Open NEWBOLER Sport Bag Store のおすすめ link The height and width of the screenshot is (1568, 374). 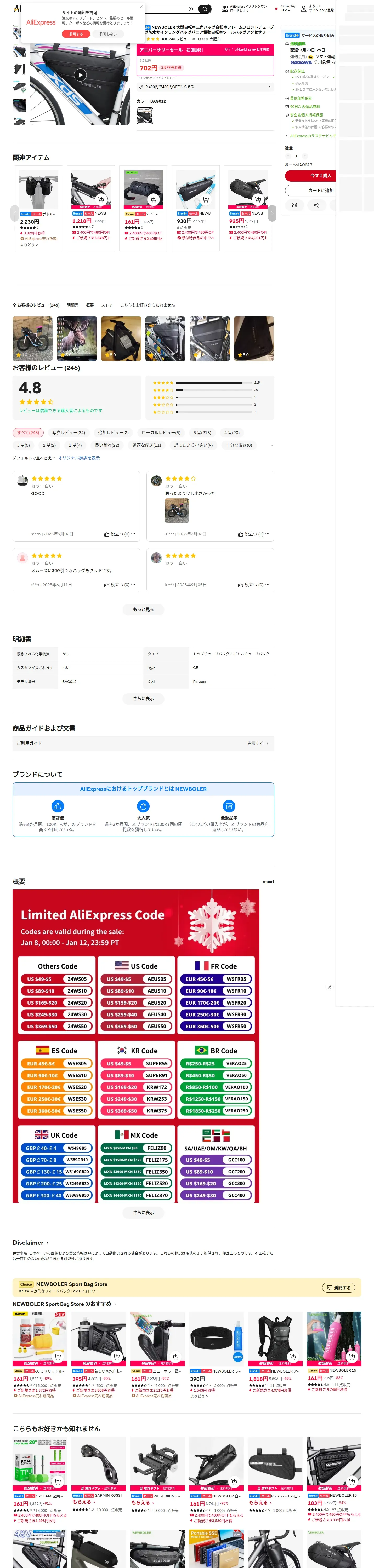point(65,1304)
